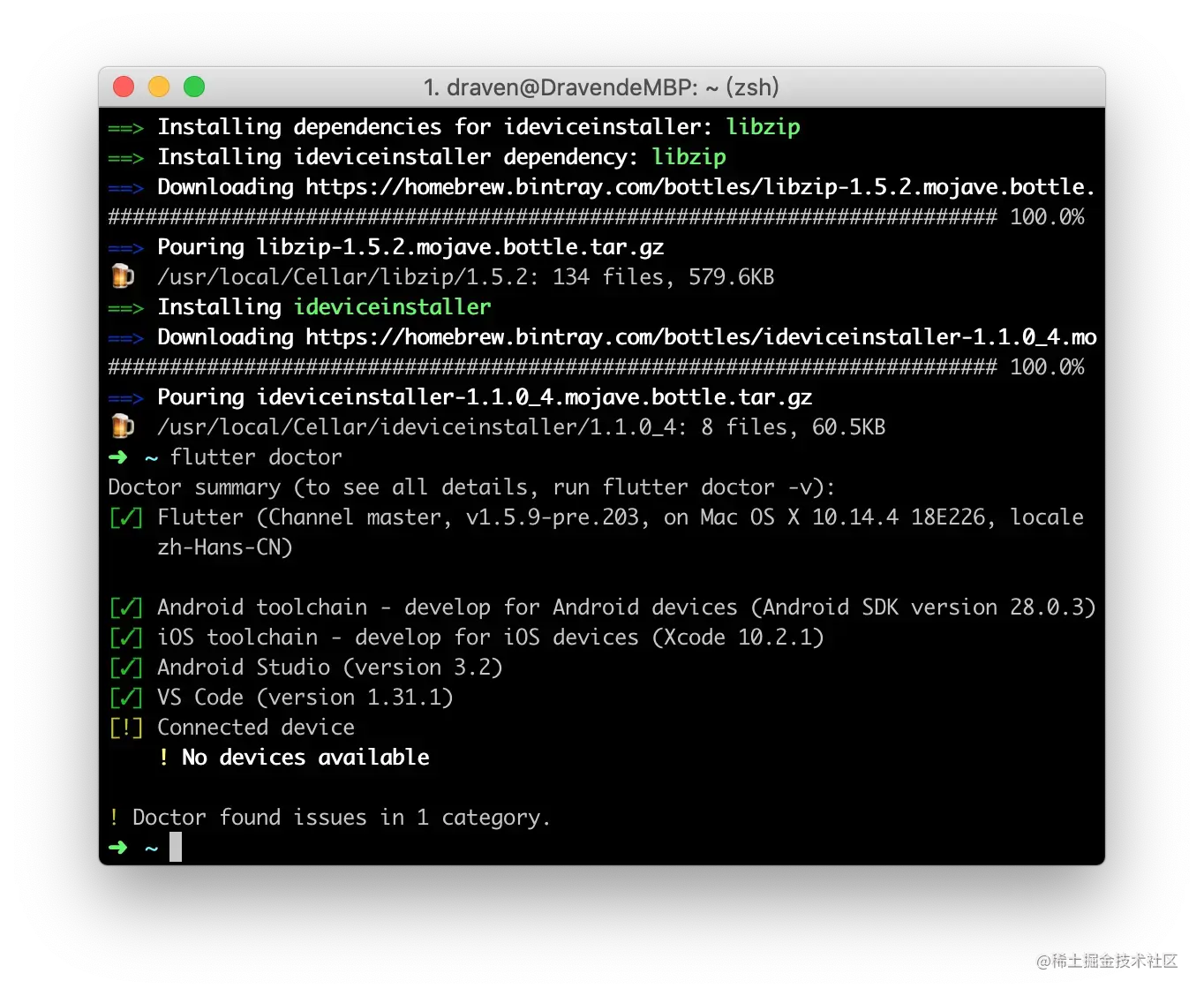Click the Android Studio (version 3.2) text
The image size is (1204, 996).
coord(330,668)
